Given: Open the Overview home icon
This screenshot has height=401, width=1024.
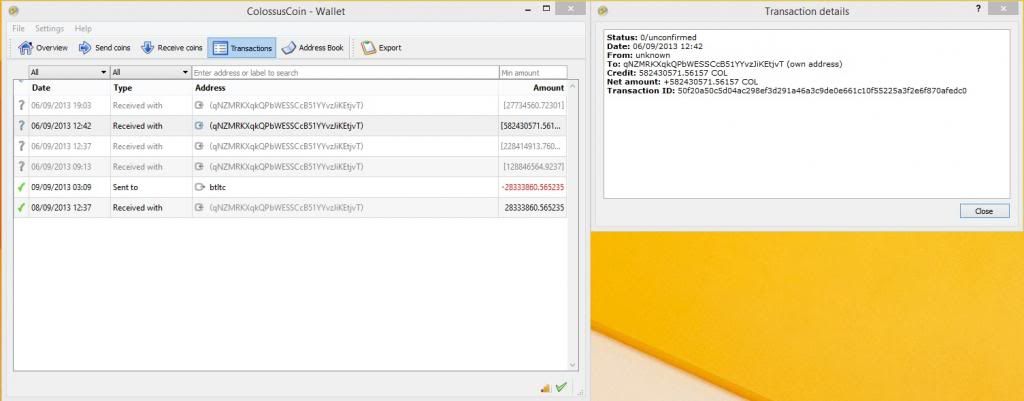Looking at the screenshot, I should click(25, 48).
